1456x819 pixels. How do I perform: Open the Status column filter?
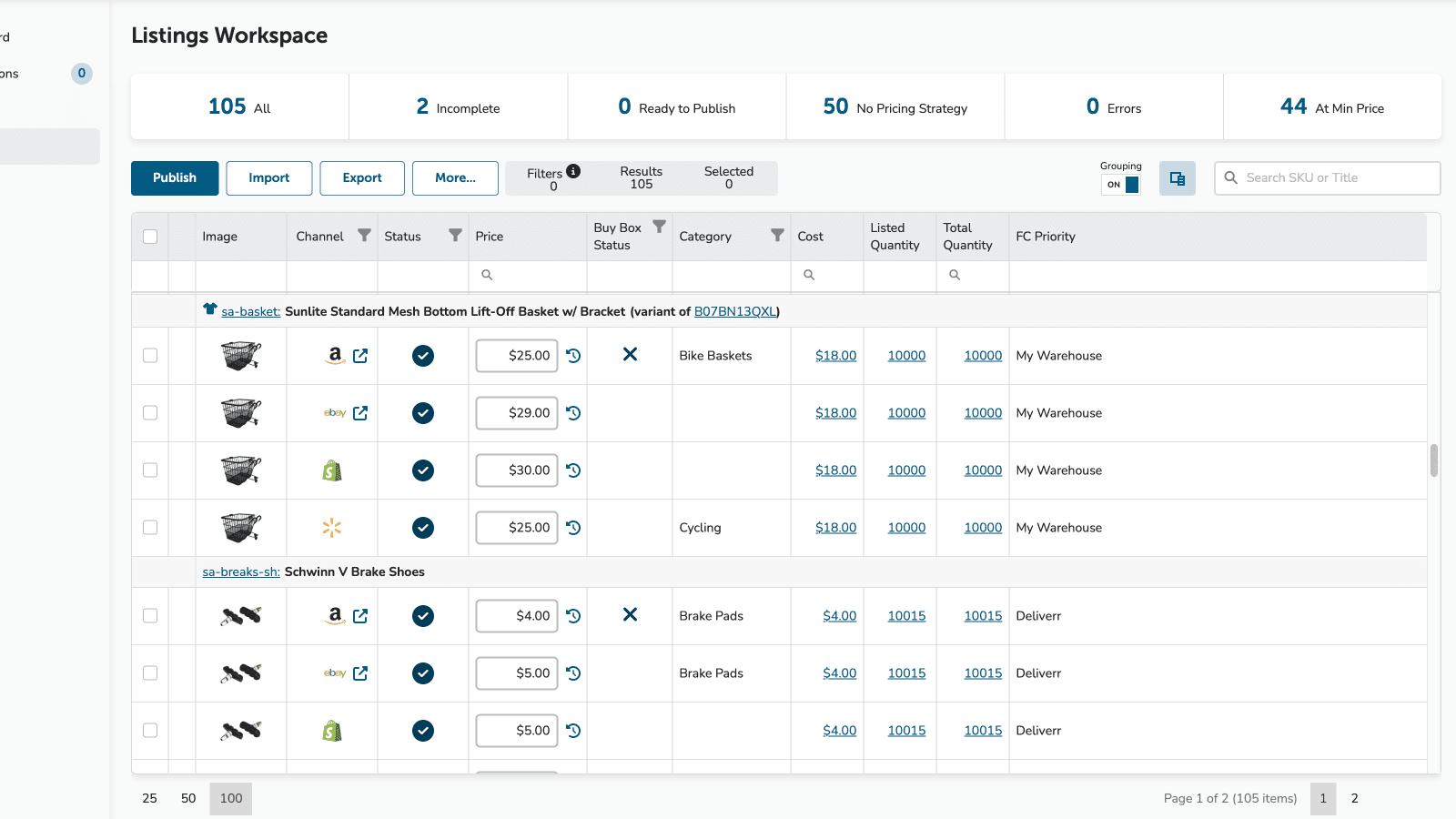coord(454,234)
